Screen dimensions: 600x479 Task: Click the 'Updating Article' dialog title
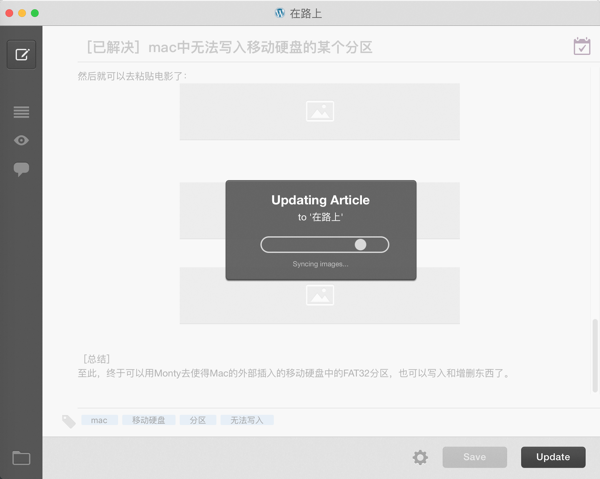point(320,200)
